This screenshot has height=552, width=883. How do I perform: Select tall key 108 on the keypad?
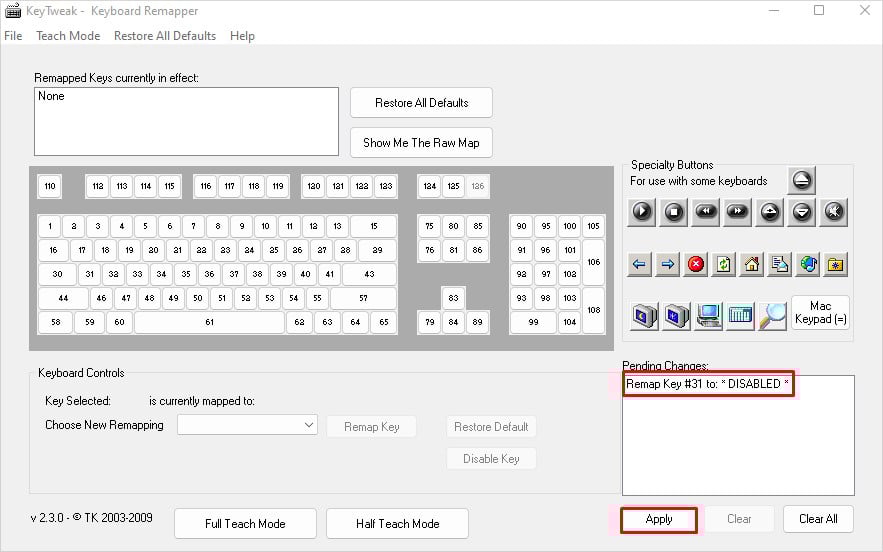click(594, 310)
